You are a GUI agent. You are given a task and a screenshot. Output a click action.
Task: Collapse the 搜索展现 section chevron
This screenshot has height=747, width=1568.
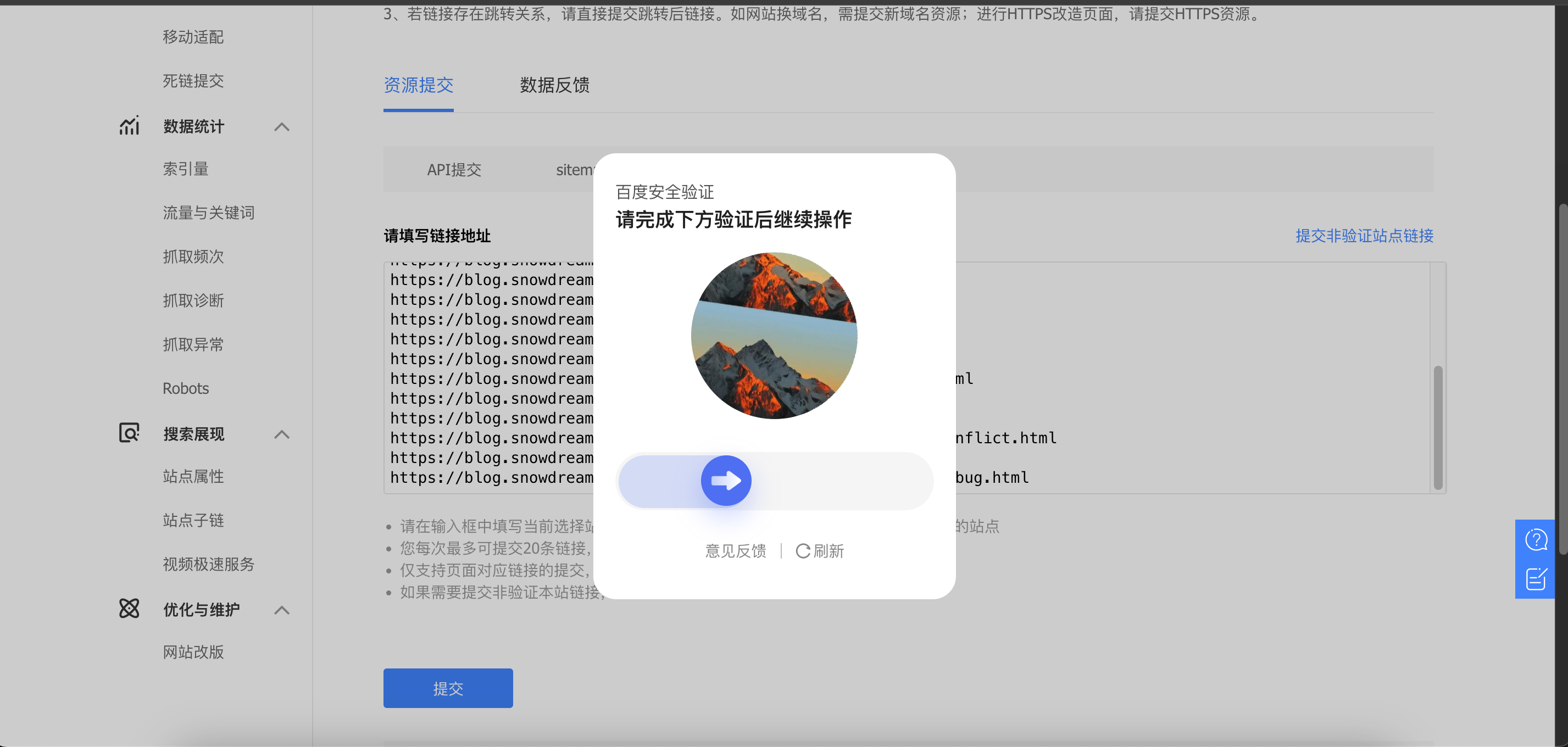(281, 434)
